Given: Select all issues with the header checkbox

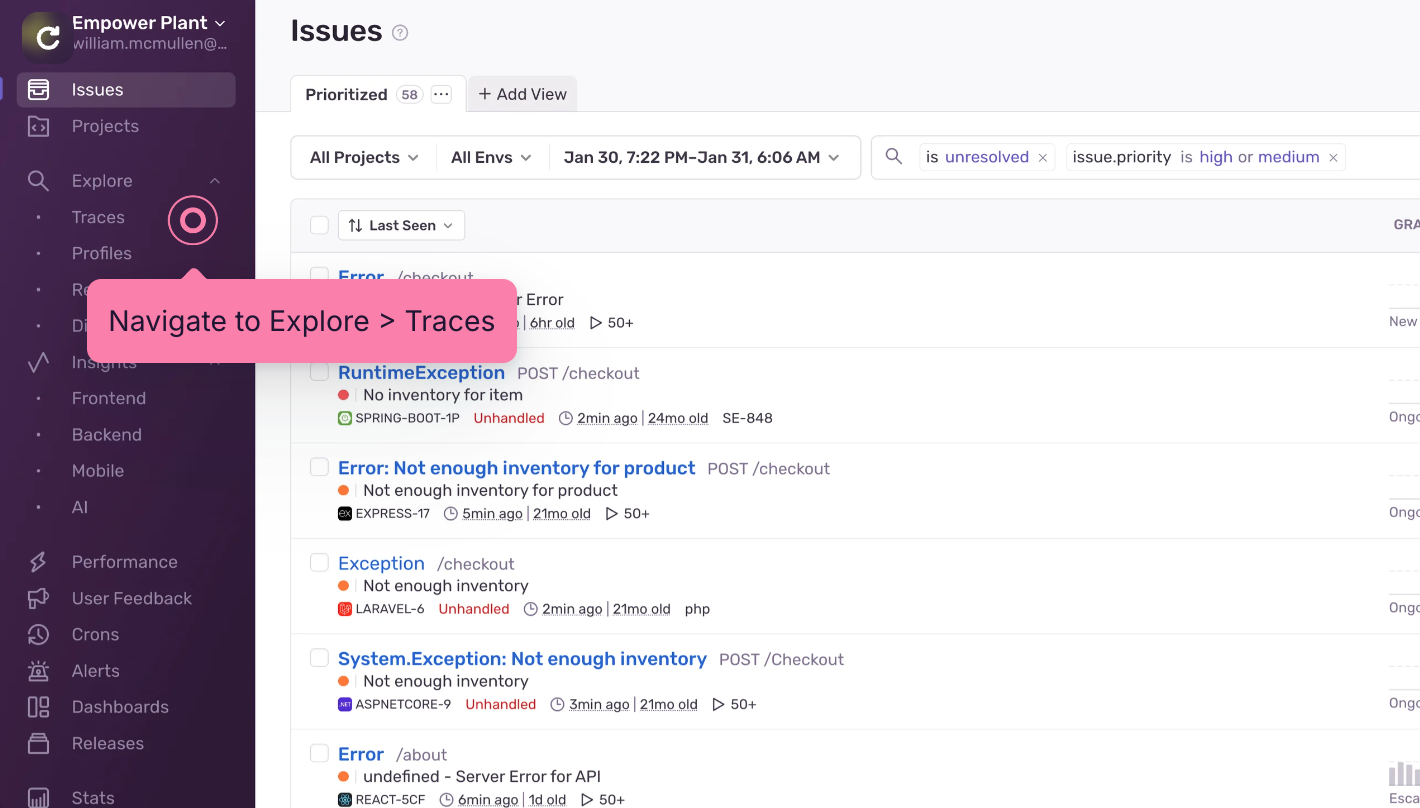Looking at the screenshot, I should (319, 225).
